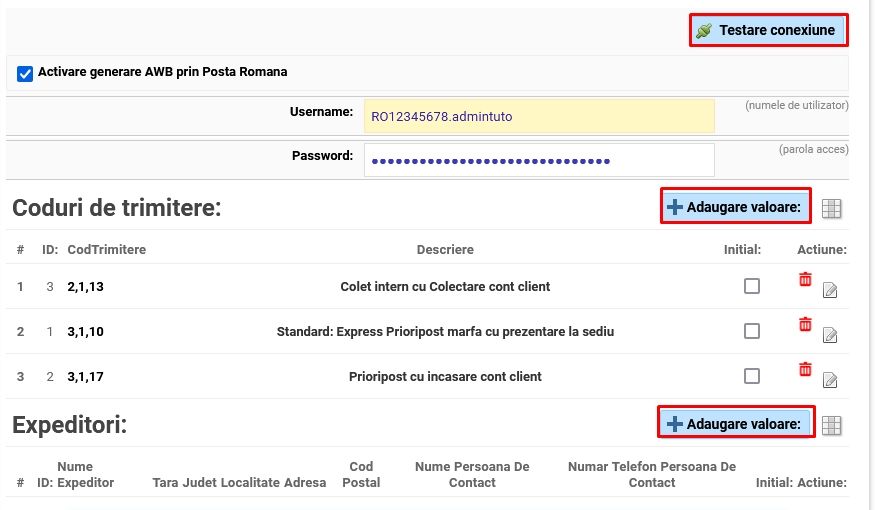Mark Colet intern cu Colectare as Initial
The height and width of the screenshot is (510, 875).
[752, 286]
